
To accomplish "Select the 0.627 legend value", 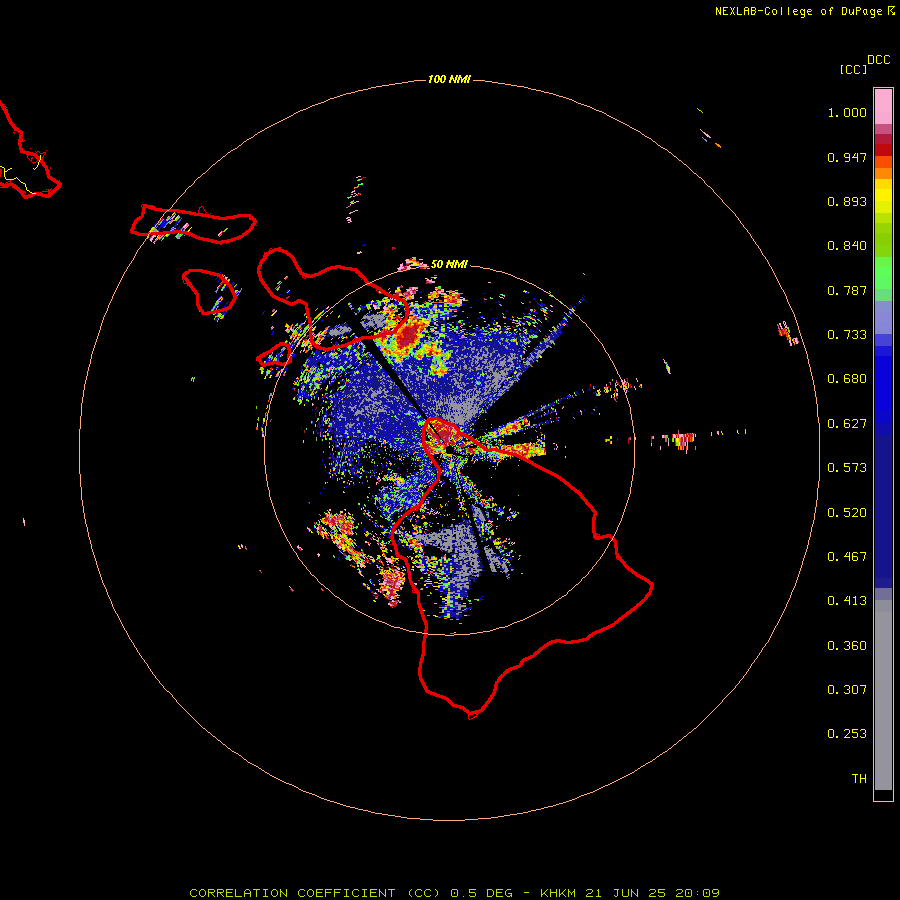I will [x=847, y=424].
